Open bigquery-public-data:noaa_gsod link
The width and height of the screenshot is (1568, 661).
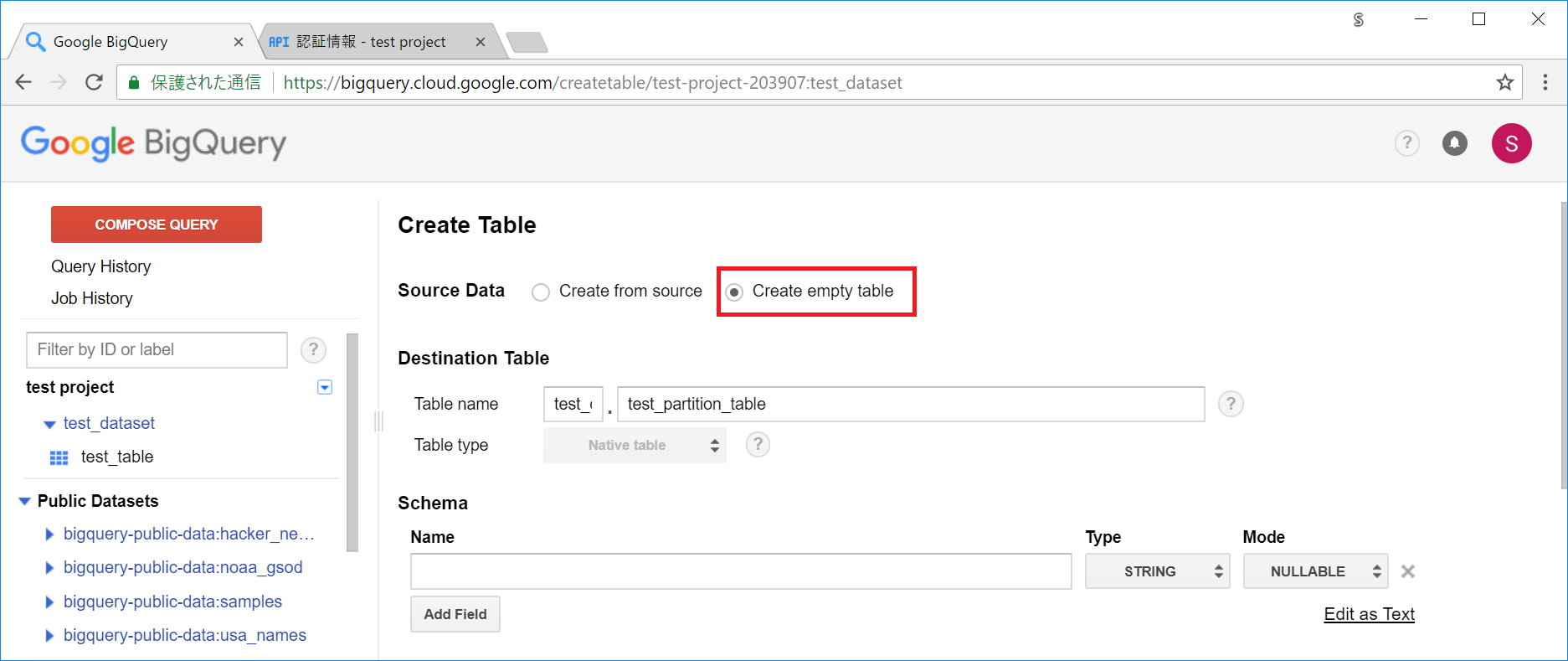click(183, 567)
